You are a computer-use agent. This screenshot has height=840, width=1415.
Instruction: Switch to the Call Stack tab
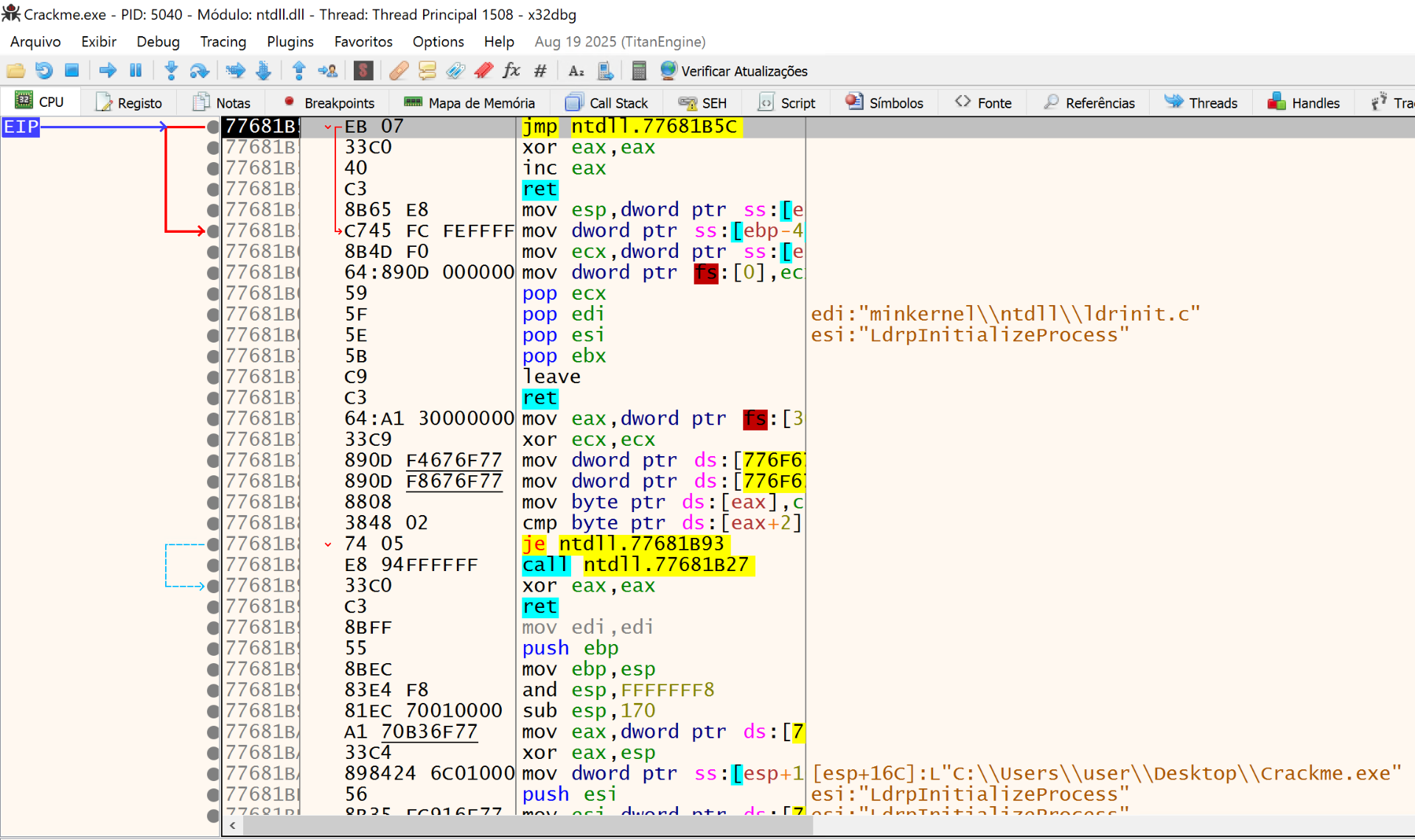[x=607, y=102]
